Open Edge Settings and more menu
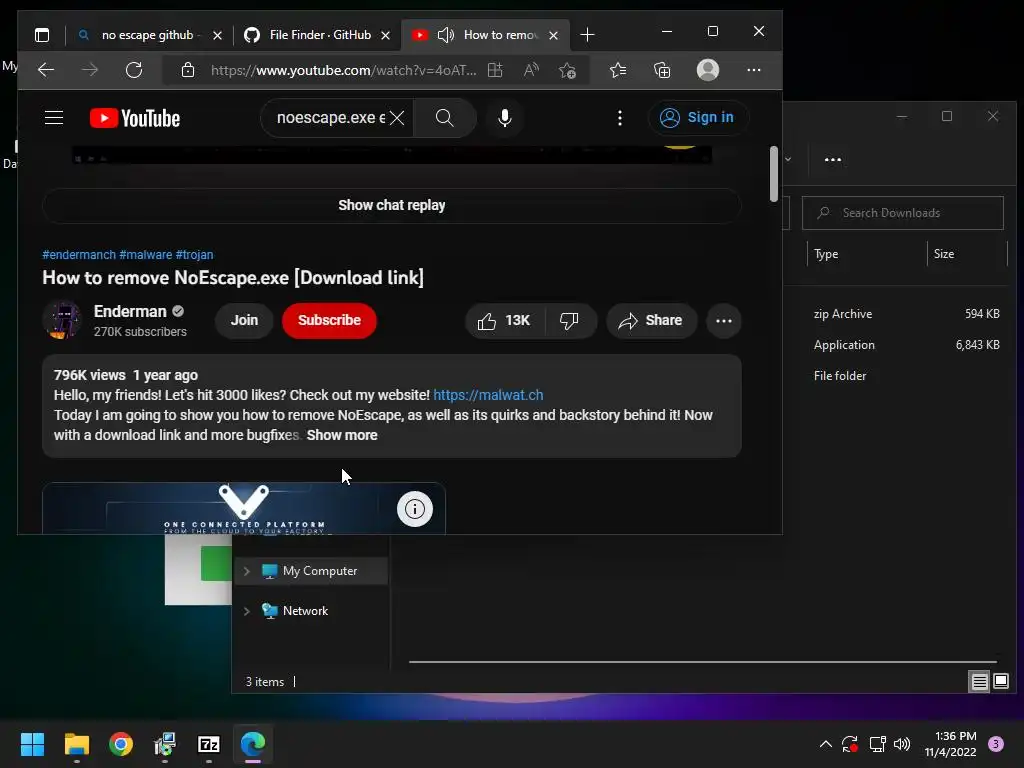The width and height of the screenshot is (1024, 768). tap(754, 70)
